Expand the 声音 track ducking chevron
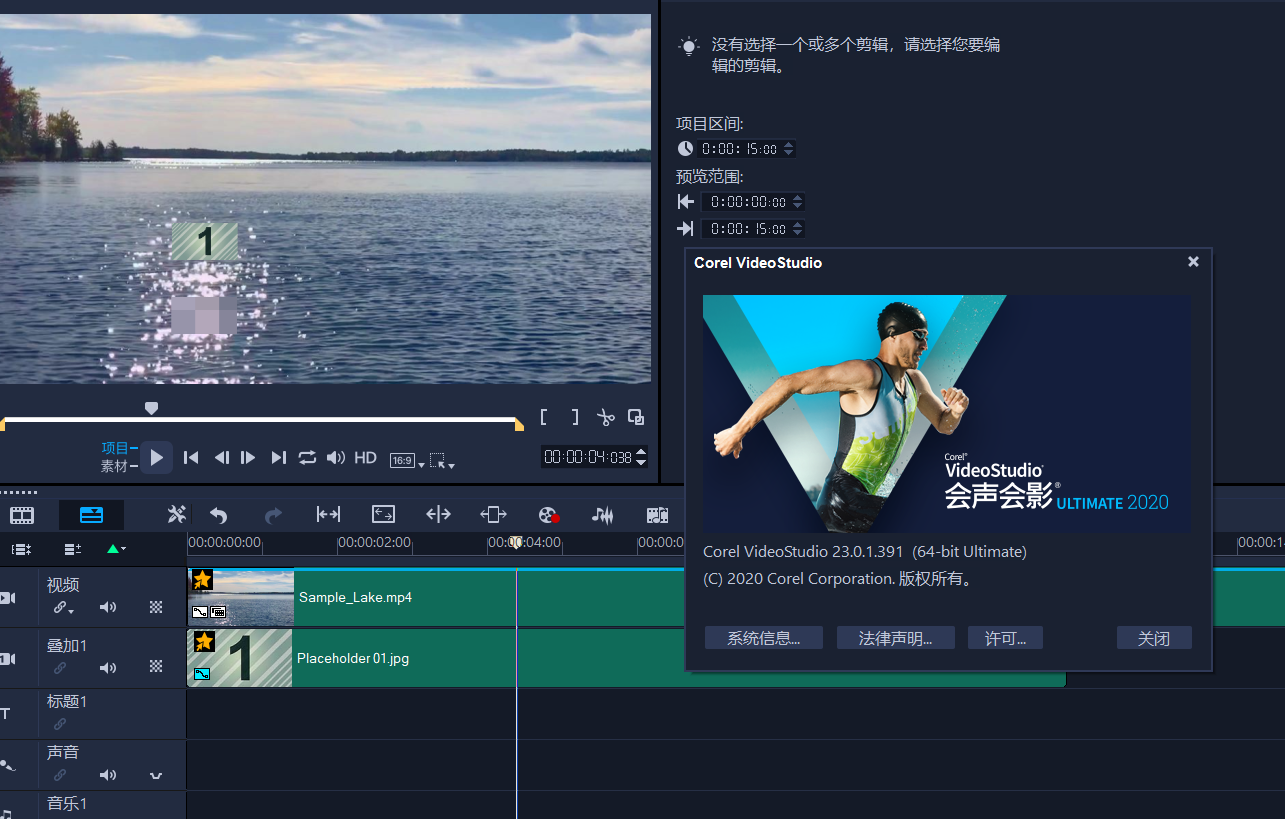This screenshot has height=819, width=1285. [x=156, y=776]
